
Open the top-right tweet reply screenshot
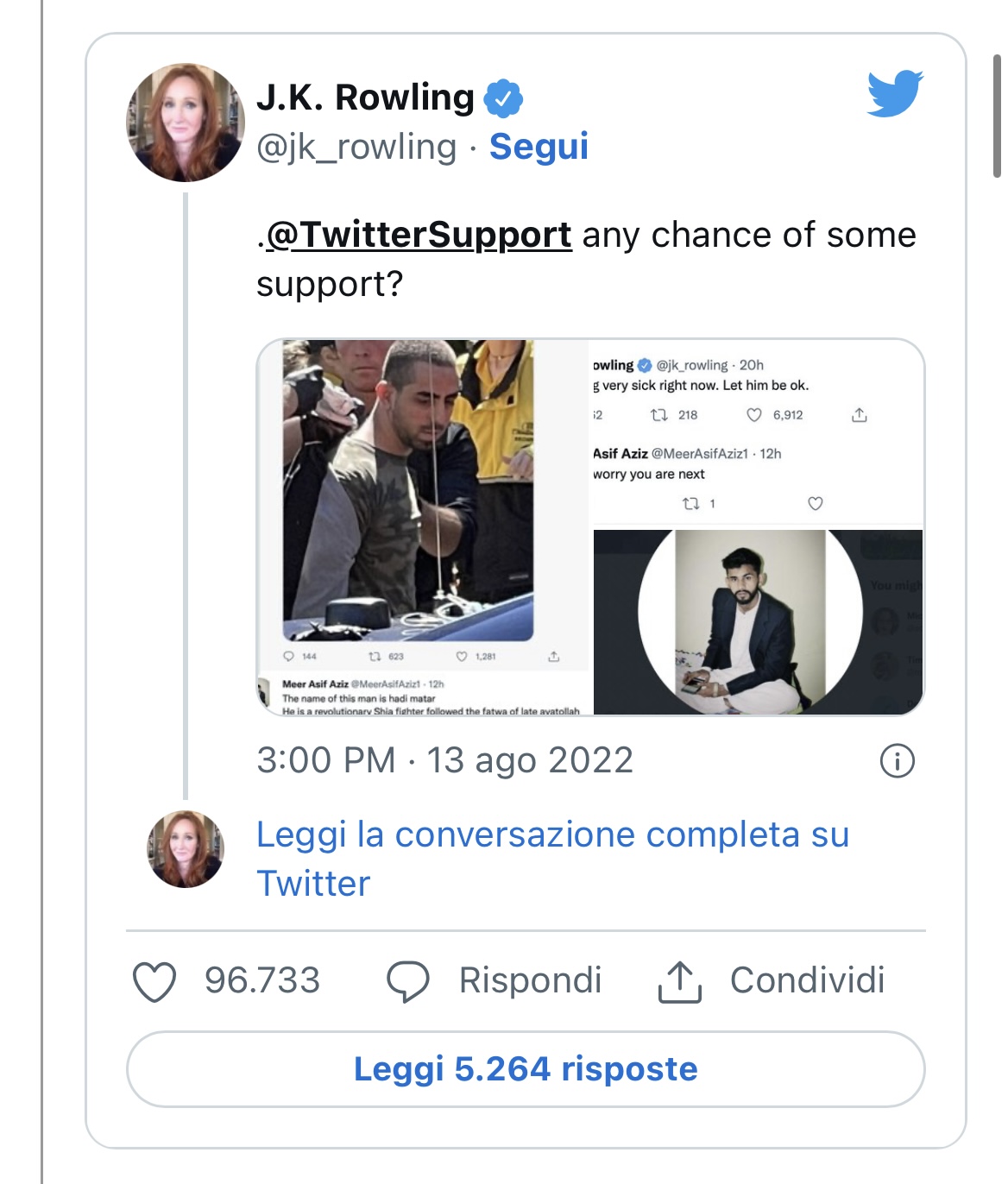click(x=758, y=434)
